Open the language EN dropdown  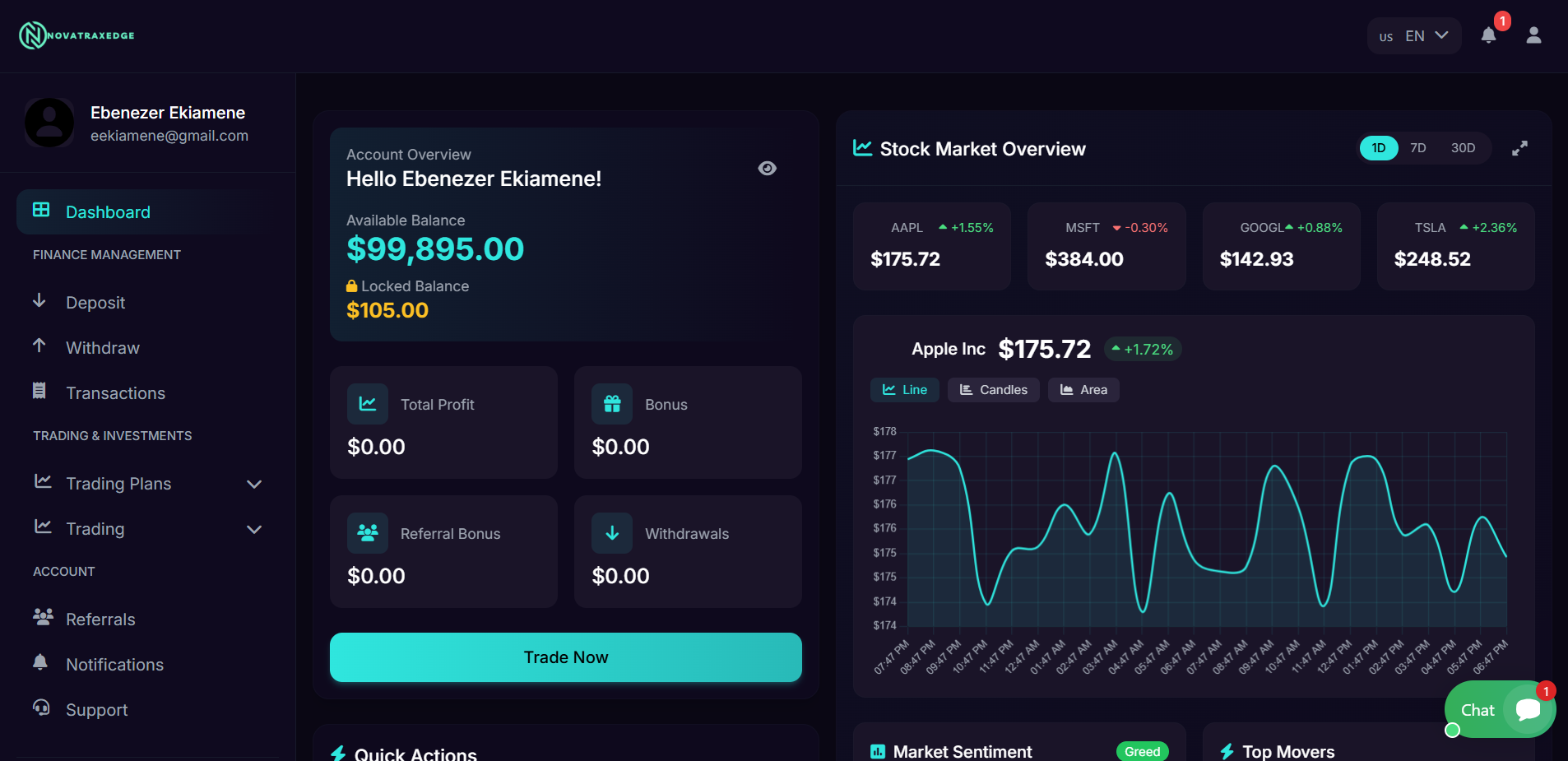point(1413,35)
